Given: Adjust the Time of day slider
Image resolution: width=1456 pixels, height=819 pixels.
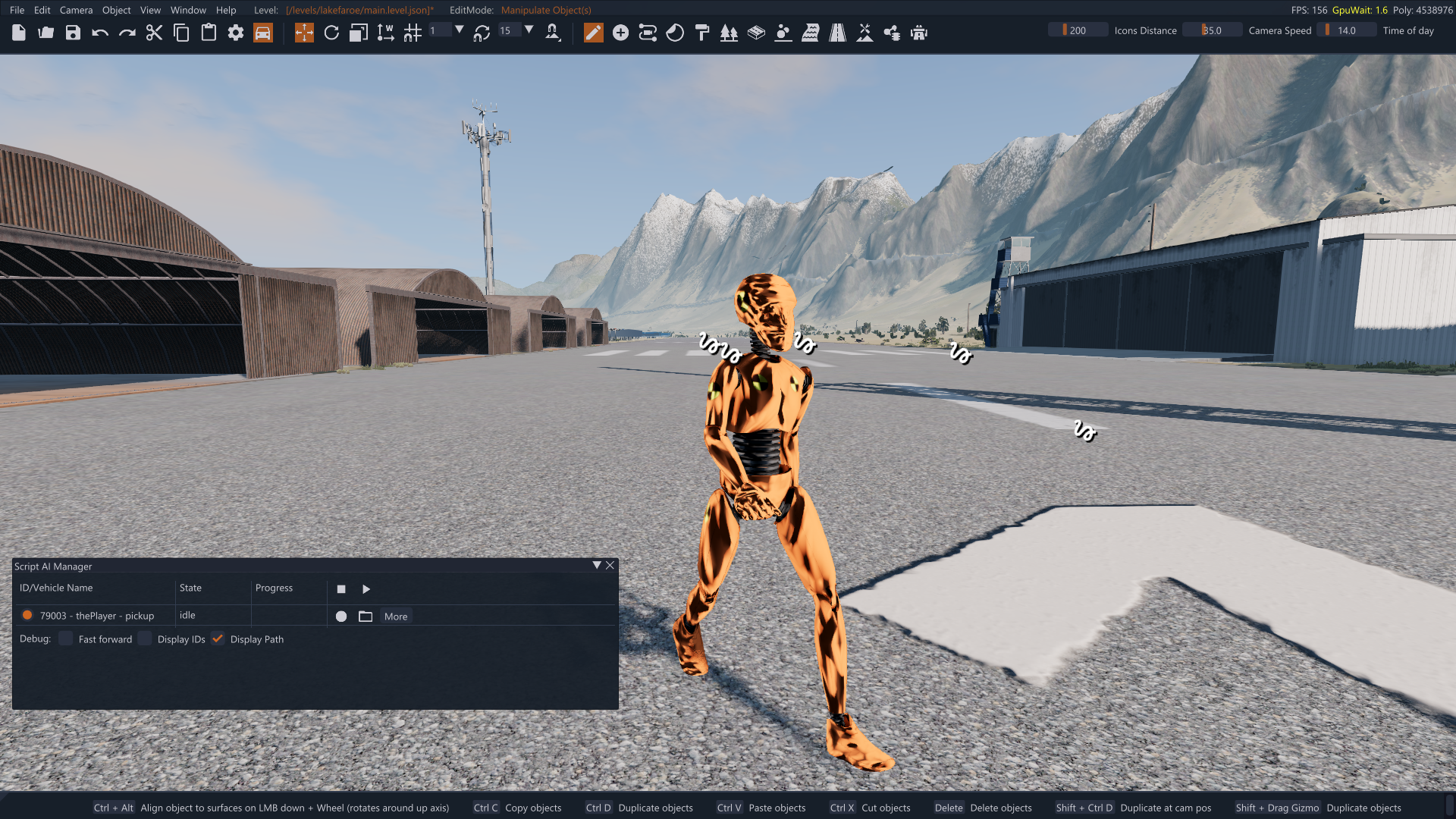Looking at the screenshot, I should click(1346, 30).
